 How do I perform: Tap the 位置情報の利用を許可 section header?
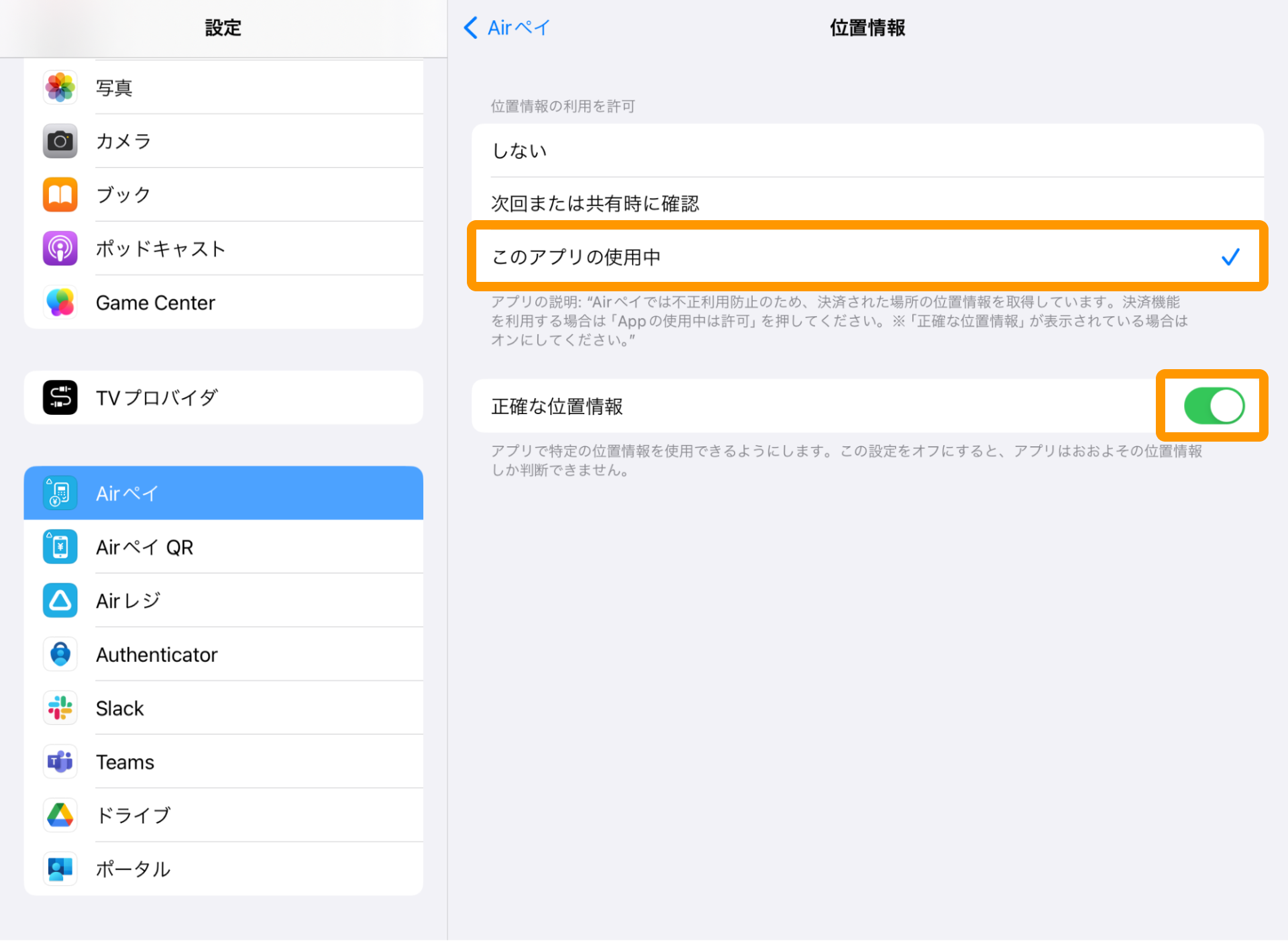(563, 106)
